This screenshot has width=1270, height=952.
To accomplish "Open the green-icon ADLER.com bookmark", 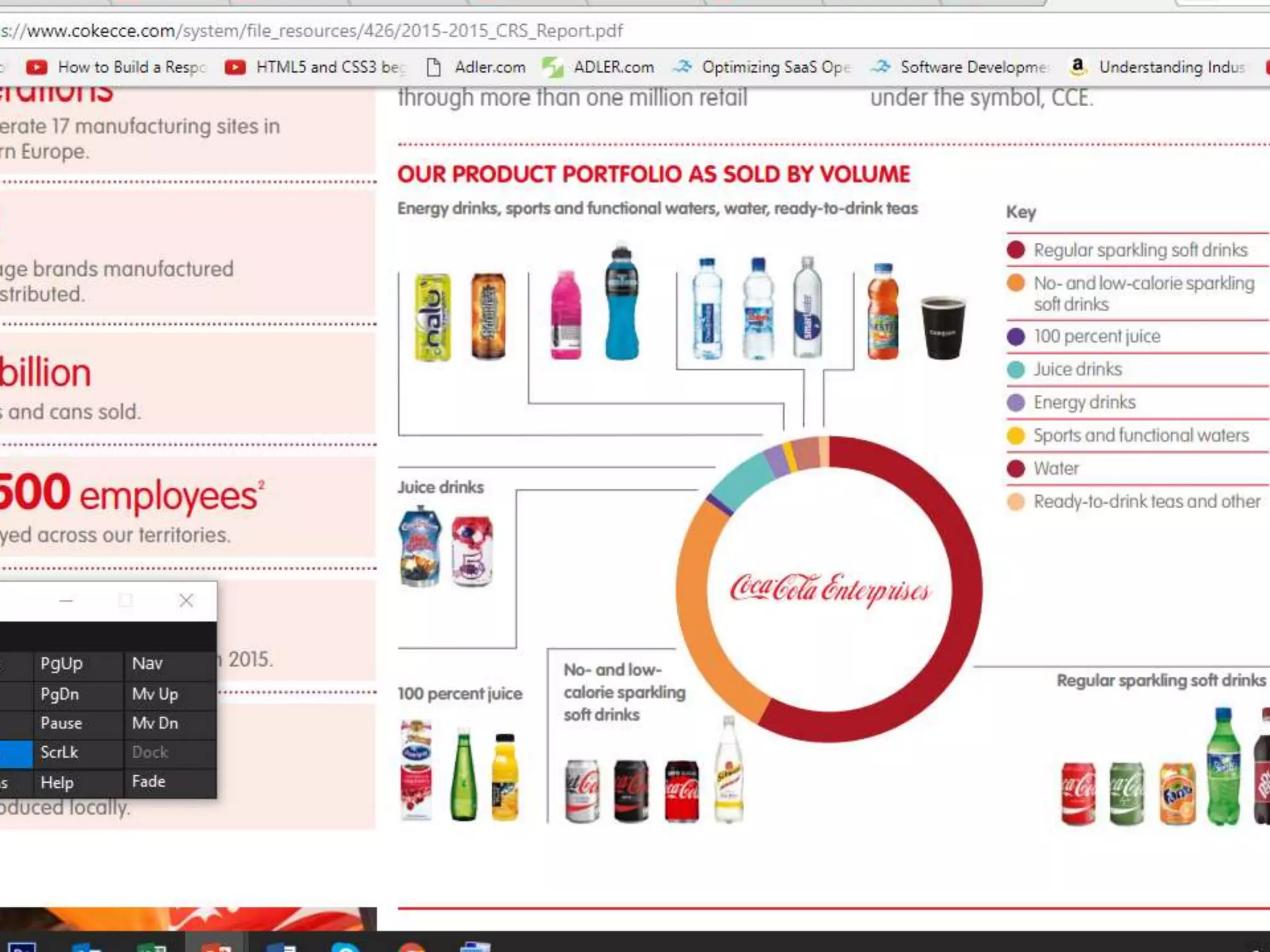I will (600, 67).
